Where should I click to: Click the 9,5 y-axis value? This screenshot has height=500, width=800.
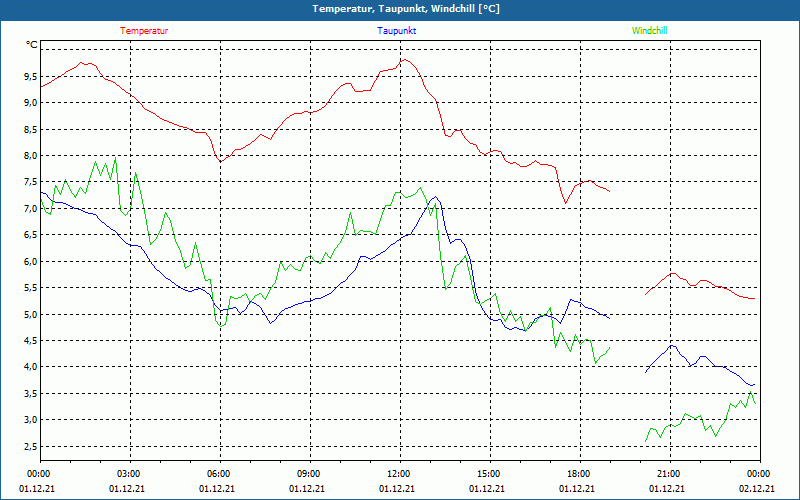tap(31, 77)
